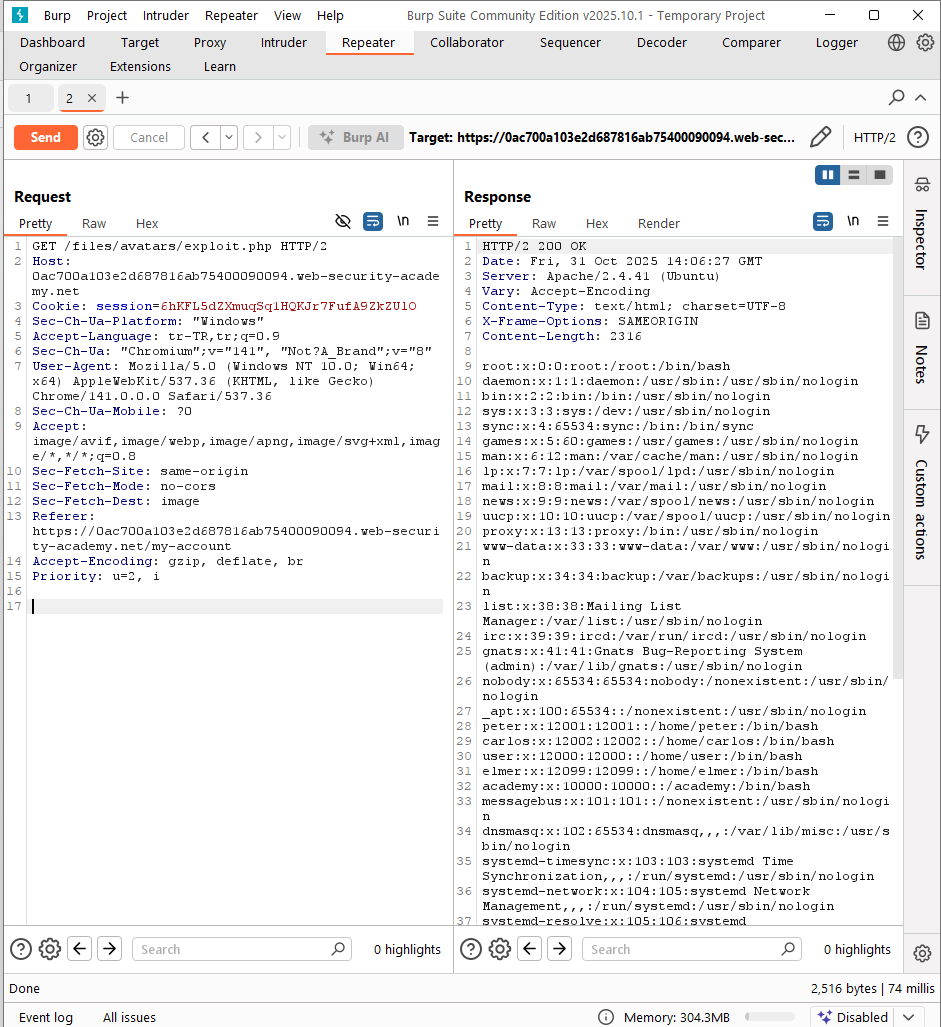The height and width of the screenshot is (1027, 941).
Task: Select the request Raw view tab
Action: [94, 223]
